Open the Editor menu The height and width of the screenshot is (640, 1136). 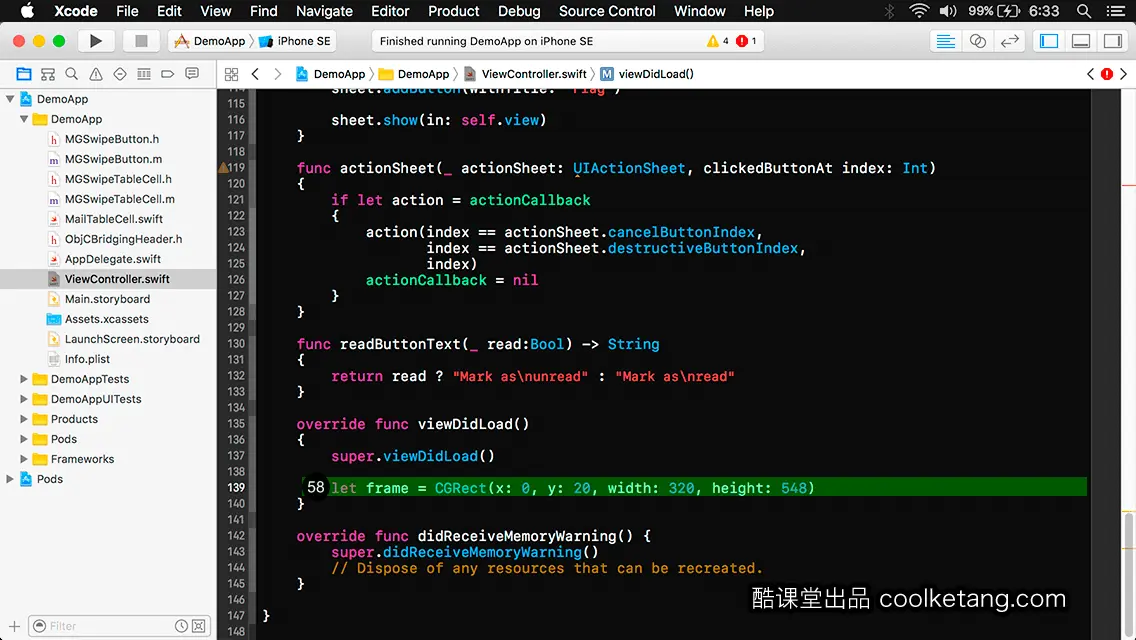point(390,11)
